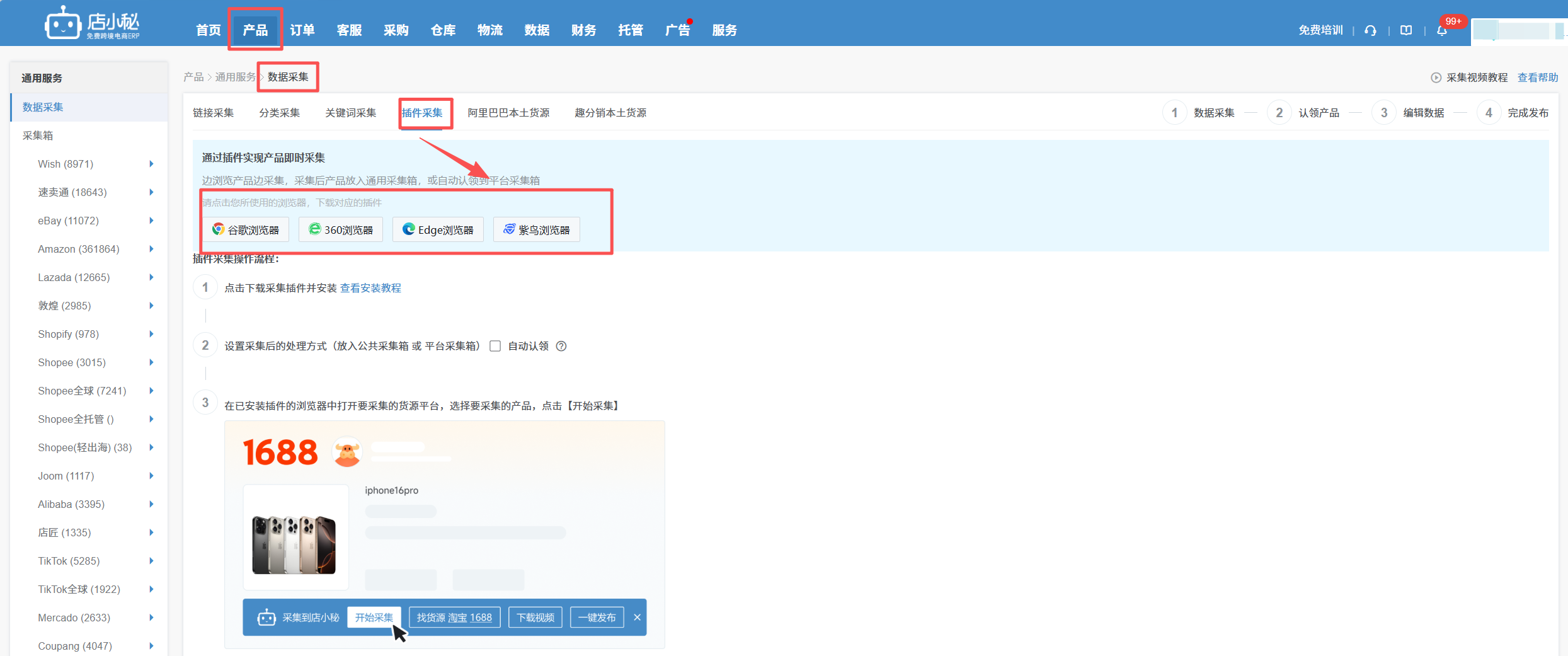The width and height of the screenshot is (1568, 656).
Task: Switch to the 分类采集 tab
Action: click(279, 113)
